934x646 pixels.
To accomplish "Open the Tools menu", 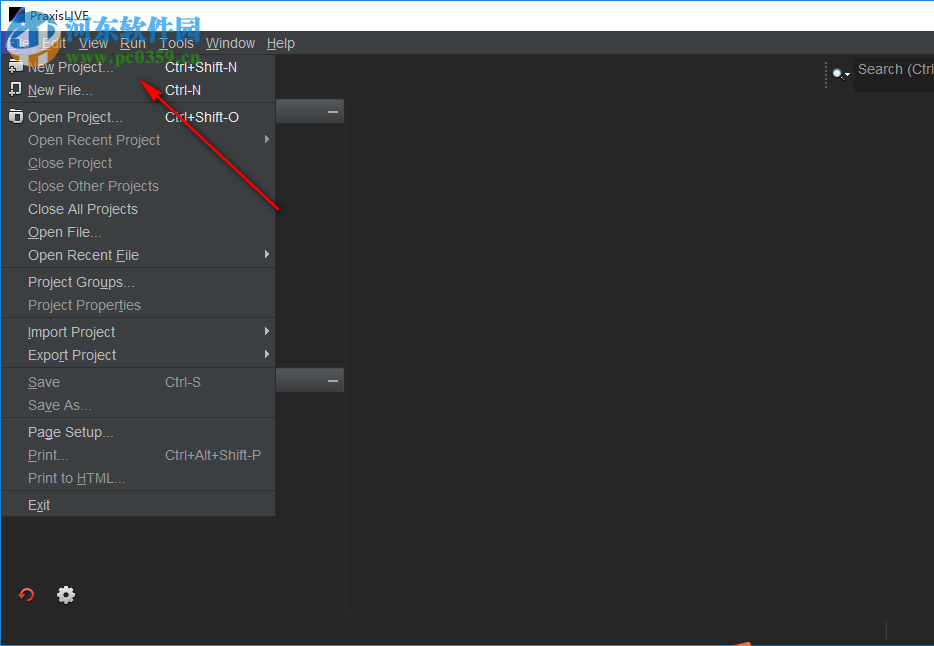I will click(176, 43).
